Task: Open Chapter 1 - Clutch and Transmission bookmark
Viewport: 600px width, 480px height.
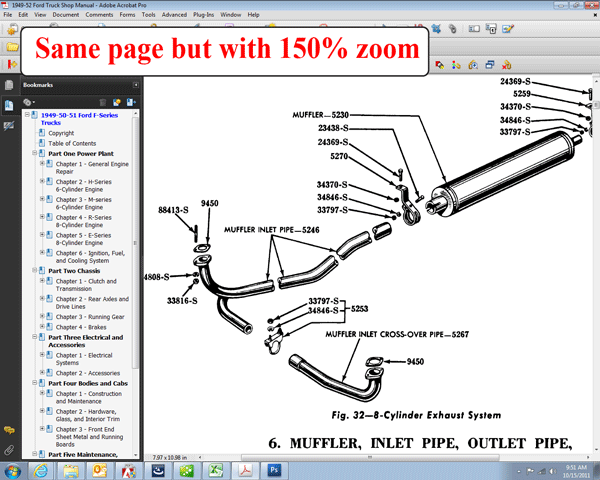Action: [86, 285]
